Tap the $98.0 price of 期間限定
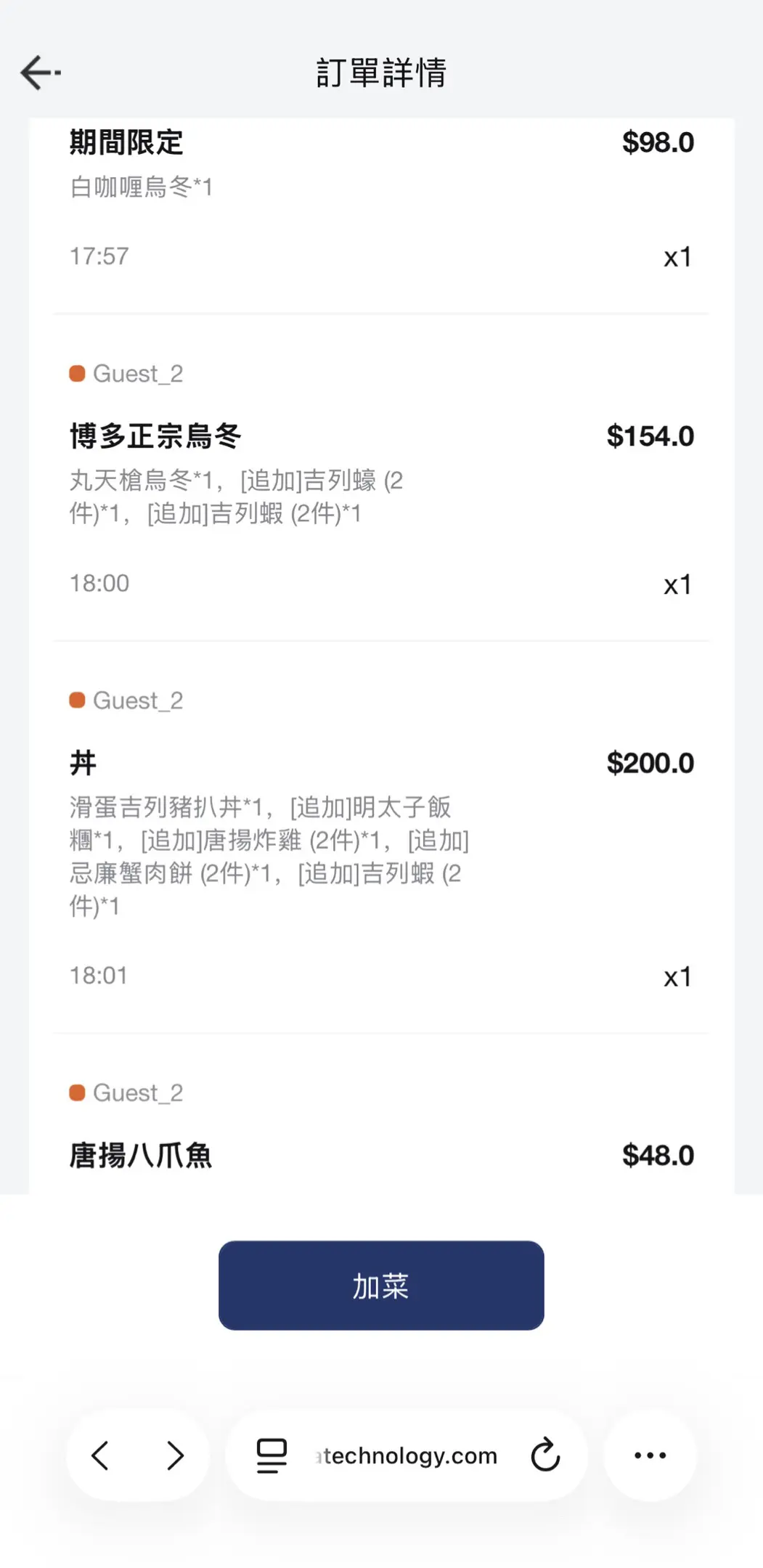Image resolution: width=763 pixels, height=1568 pixels. (658, 142)
